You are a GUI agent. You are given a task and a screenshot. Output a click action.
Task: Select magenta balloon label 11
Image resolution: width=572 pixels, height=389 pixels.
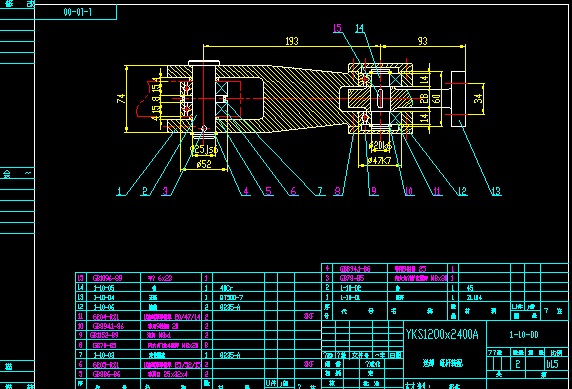pos(437,191)
